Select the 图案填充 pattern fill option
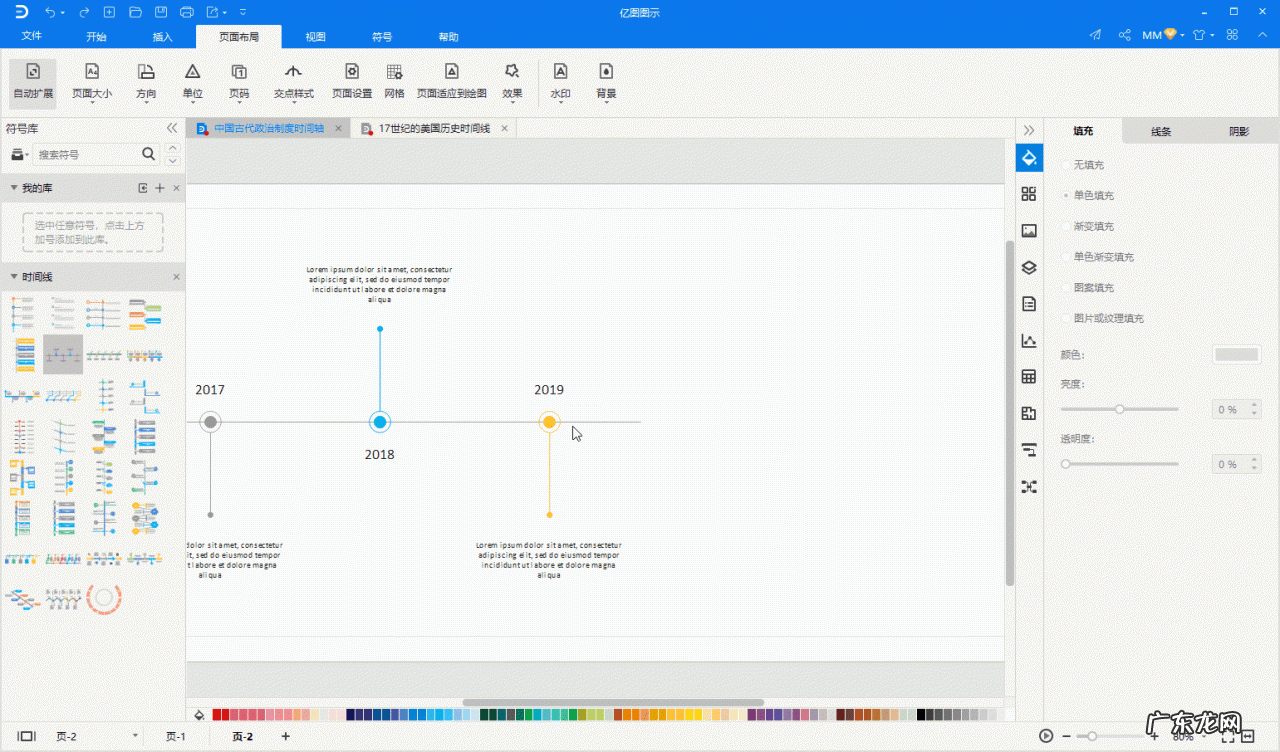Viewport: 1280px width, 752px height. click(1093, 288)
